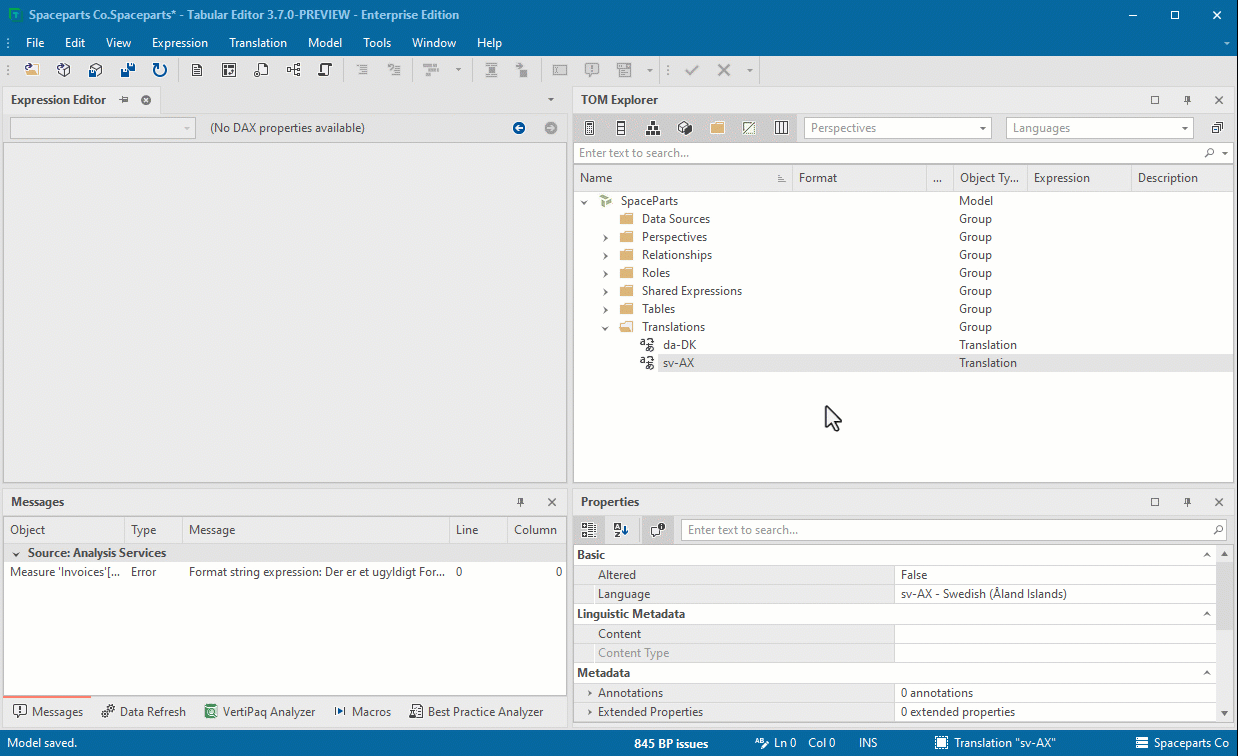Expand the Tables group in the tree
Viewport: 1238px width, 756px height.
click(605, 308)
